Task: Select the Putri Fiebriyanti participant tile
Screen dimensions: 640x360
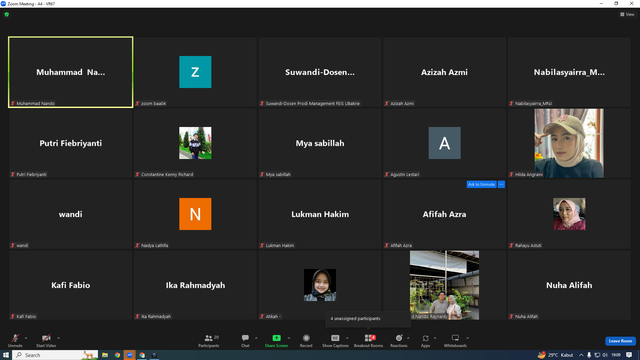Action: click(71, 143)
